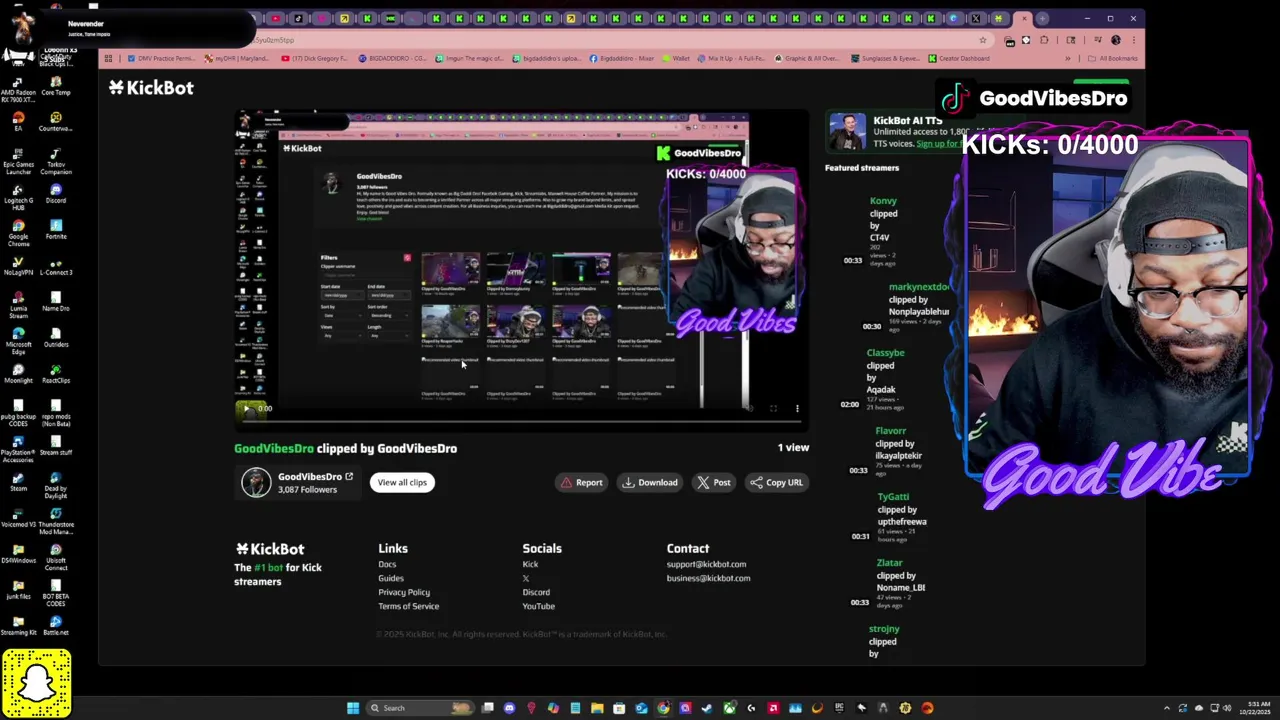
Task: Open the Terms of Service link
Action: 408,606
